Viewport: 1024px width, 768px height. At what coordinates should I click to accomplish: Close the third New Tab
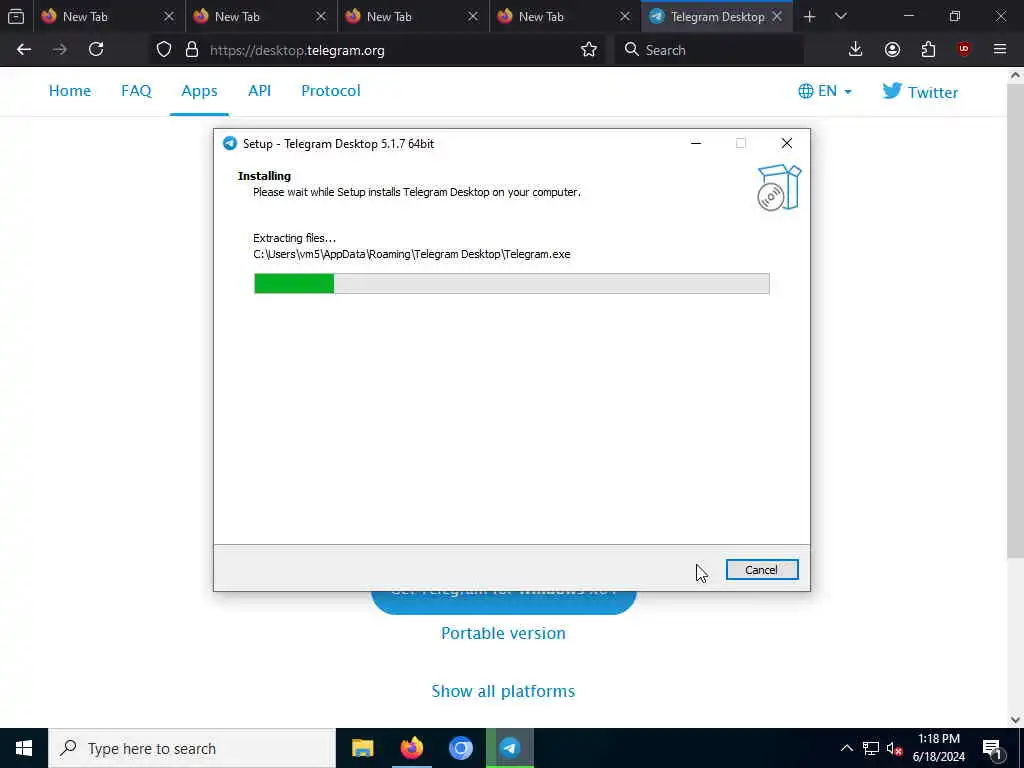[473, 17]
